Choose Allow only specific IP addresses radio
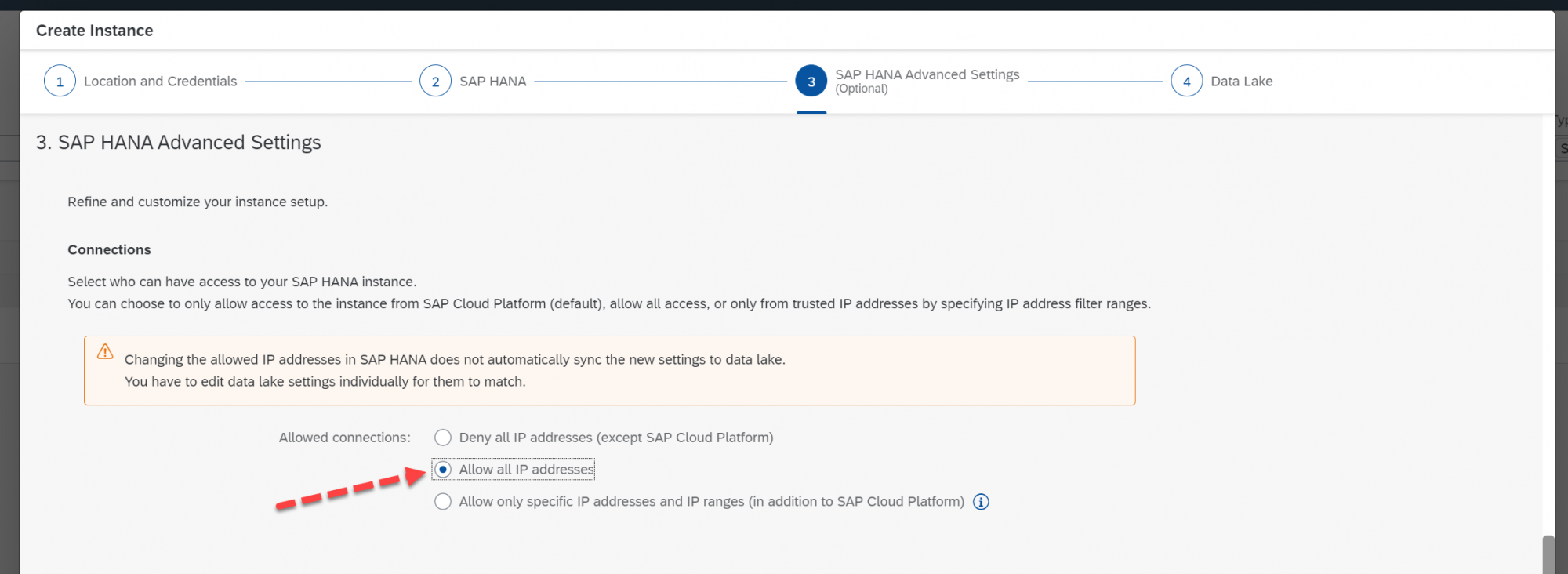The width and height of the screenshot is (1568, 574). click(443, 502)
